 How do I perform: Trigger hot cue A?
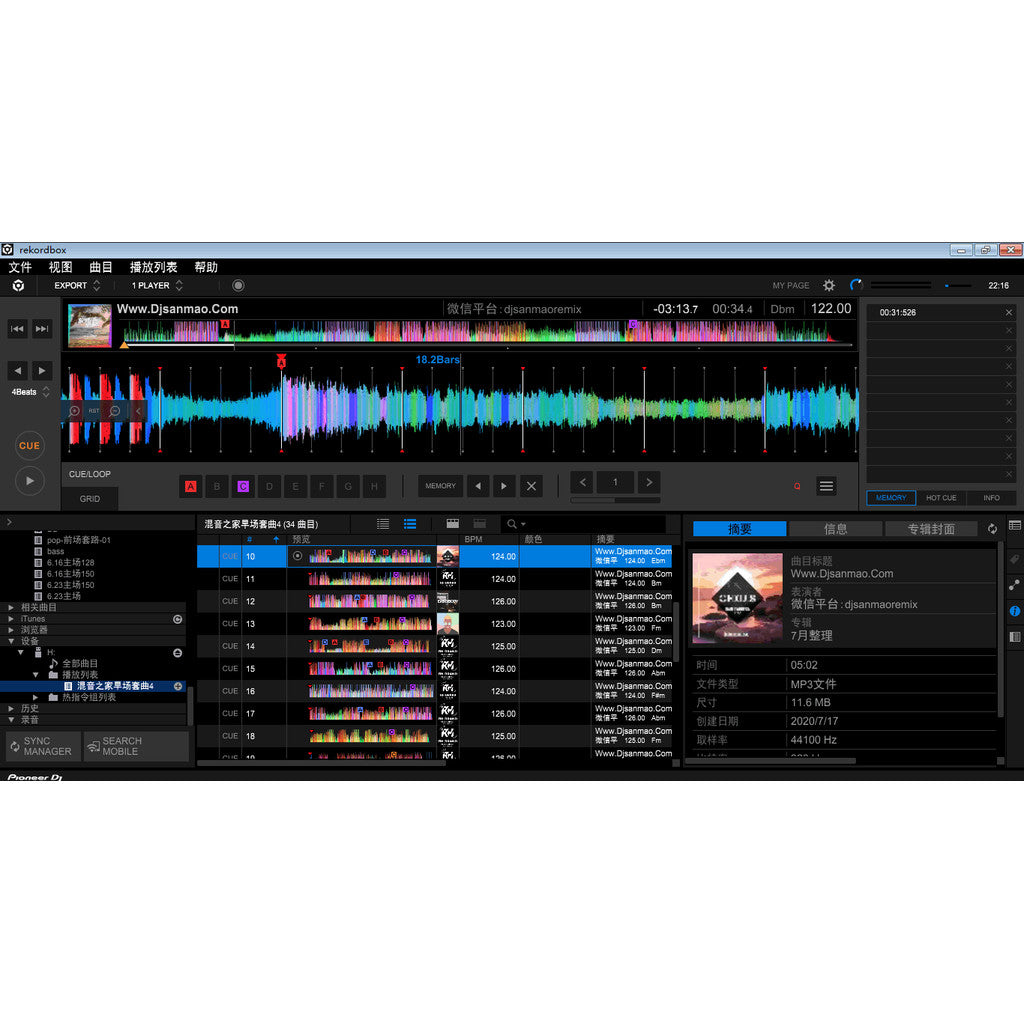[191, 486]
